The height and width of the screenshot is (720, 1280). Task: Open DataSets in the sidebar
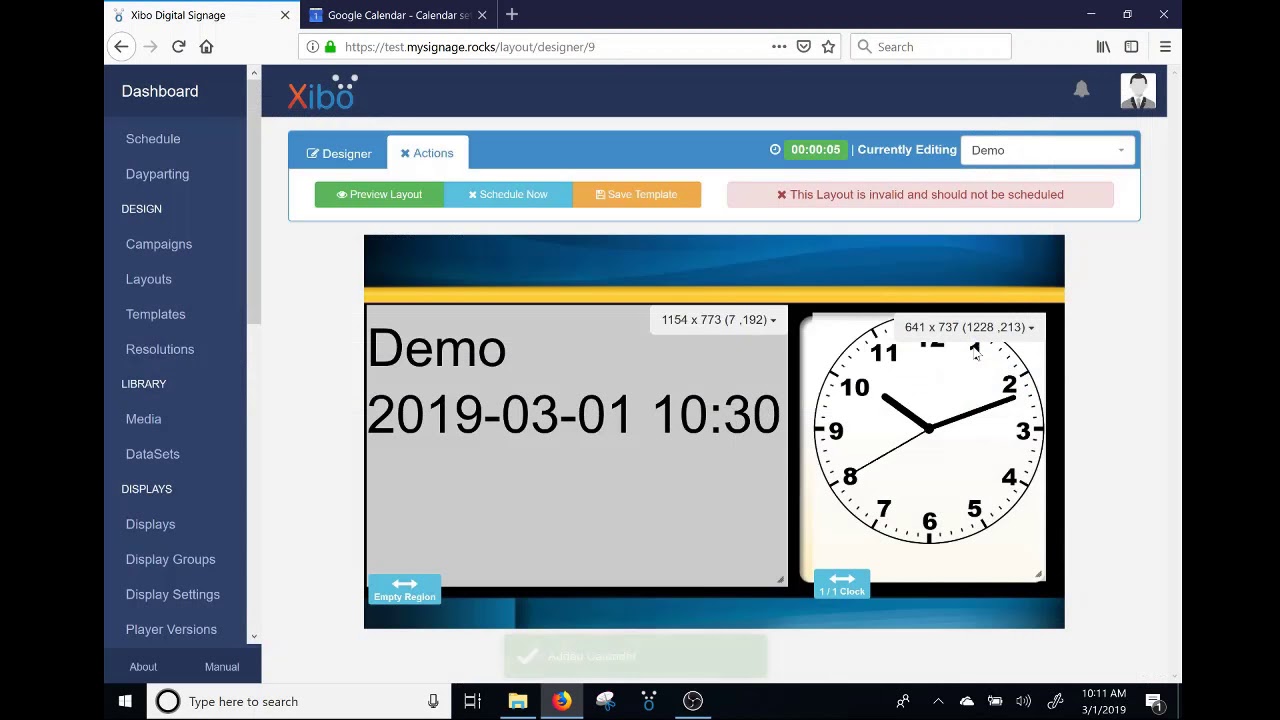(x=153, y=454)
